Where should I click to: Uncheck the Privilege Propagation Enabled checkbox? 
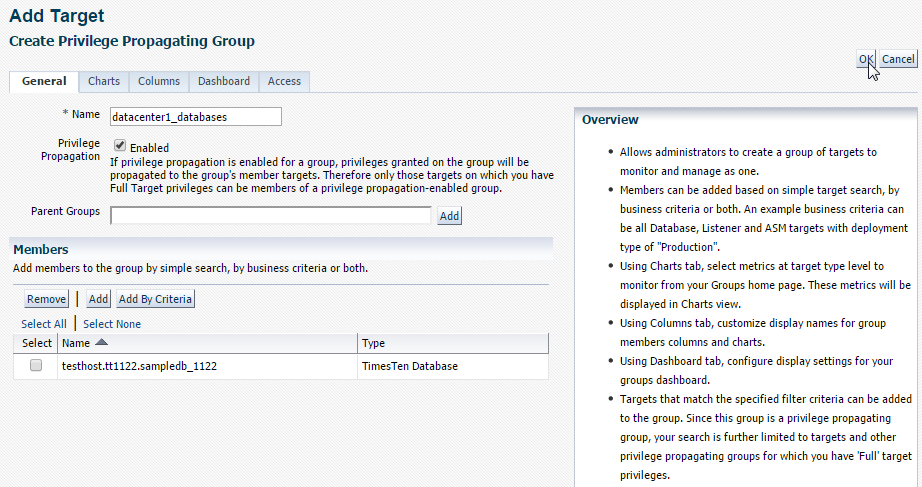coord(120,145)
